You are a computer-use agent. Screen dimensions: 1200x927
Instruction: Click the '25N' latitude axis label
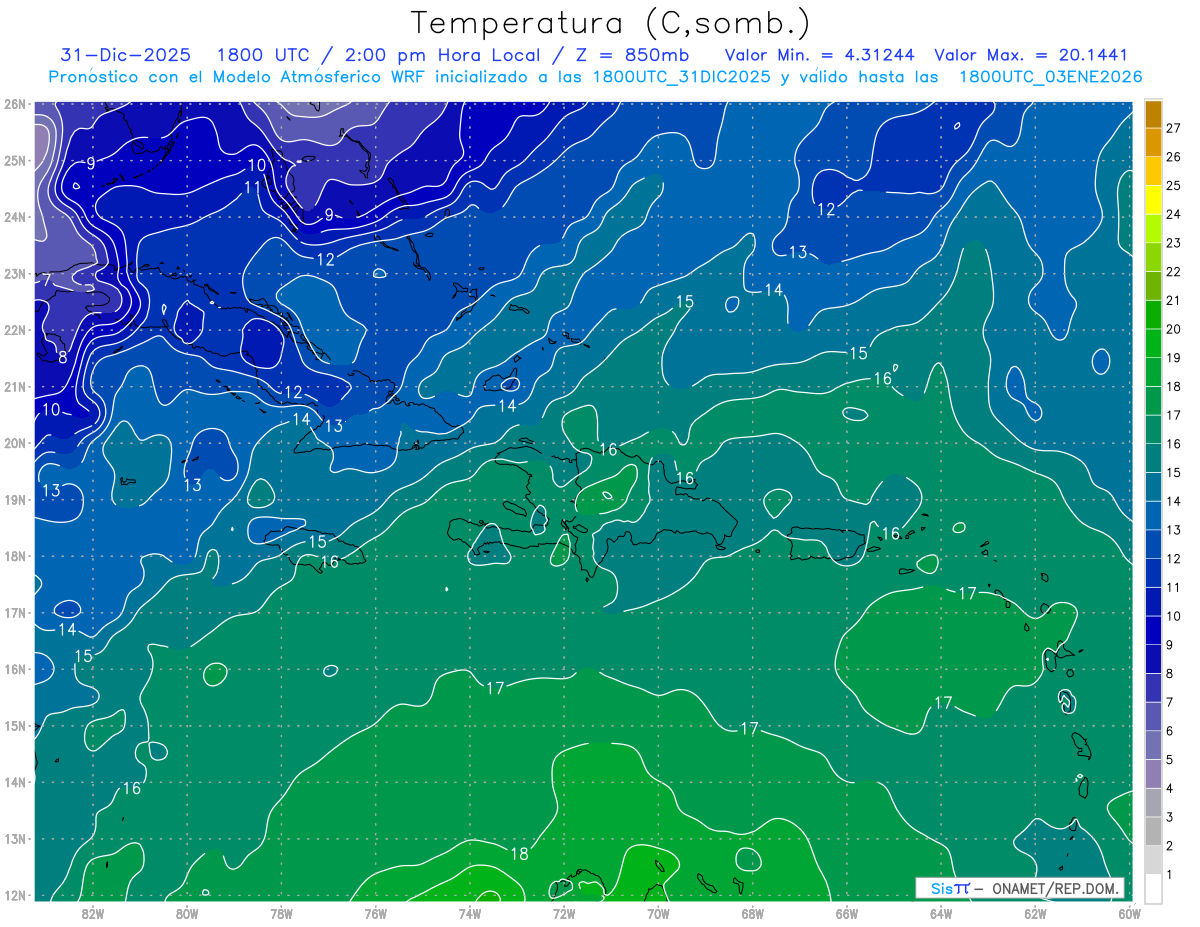(x=14, y=160)
